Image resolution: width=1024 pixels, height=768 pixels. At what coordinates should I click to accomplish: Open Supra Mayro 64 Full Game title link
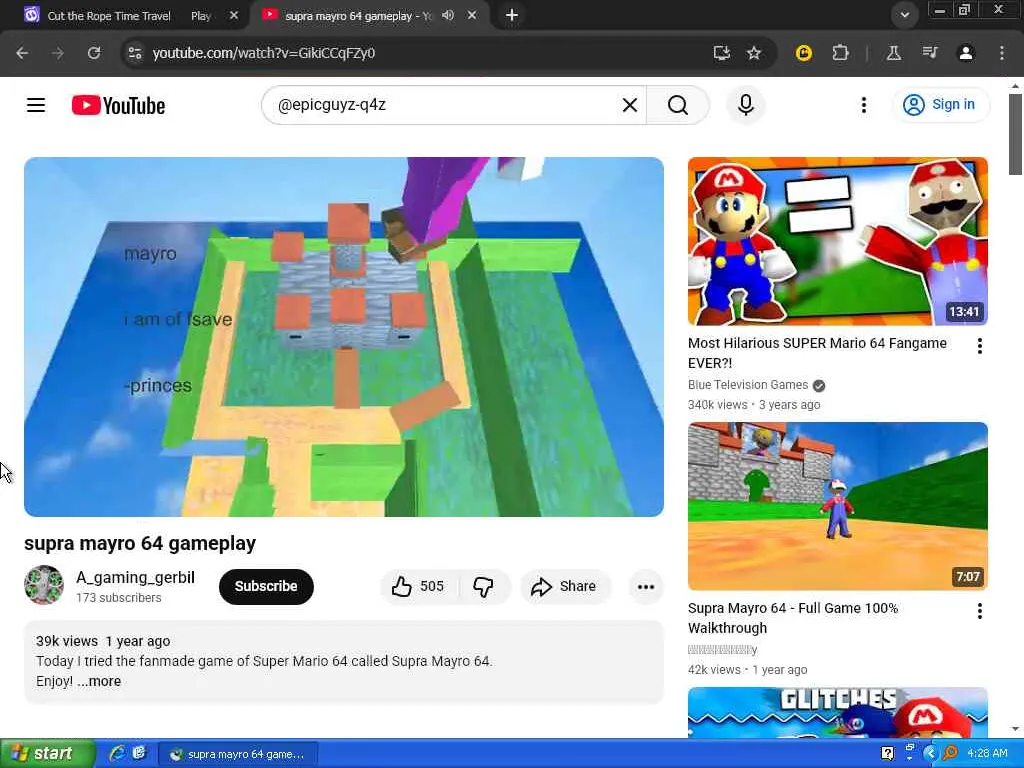(793, 618)
